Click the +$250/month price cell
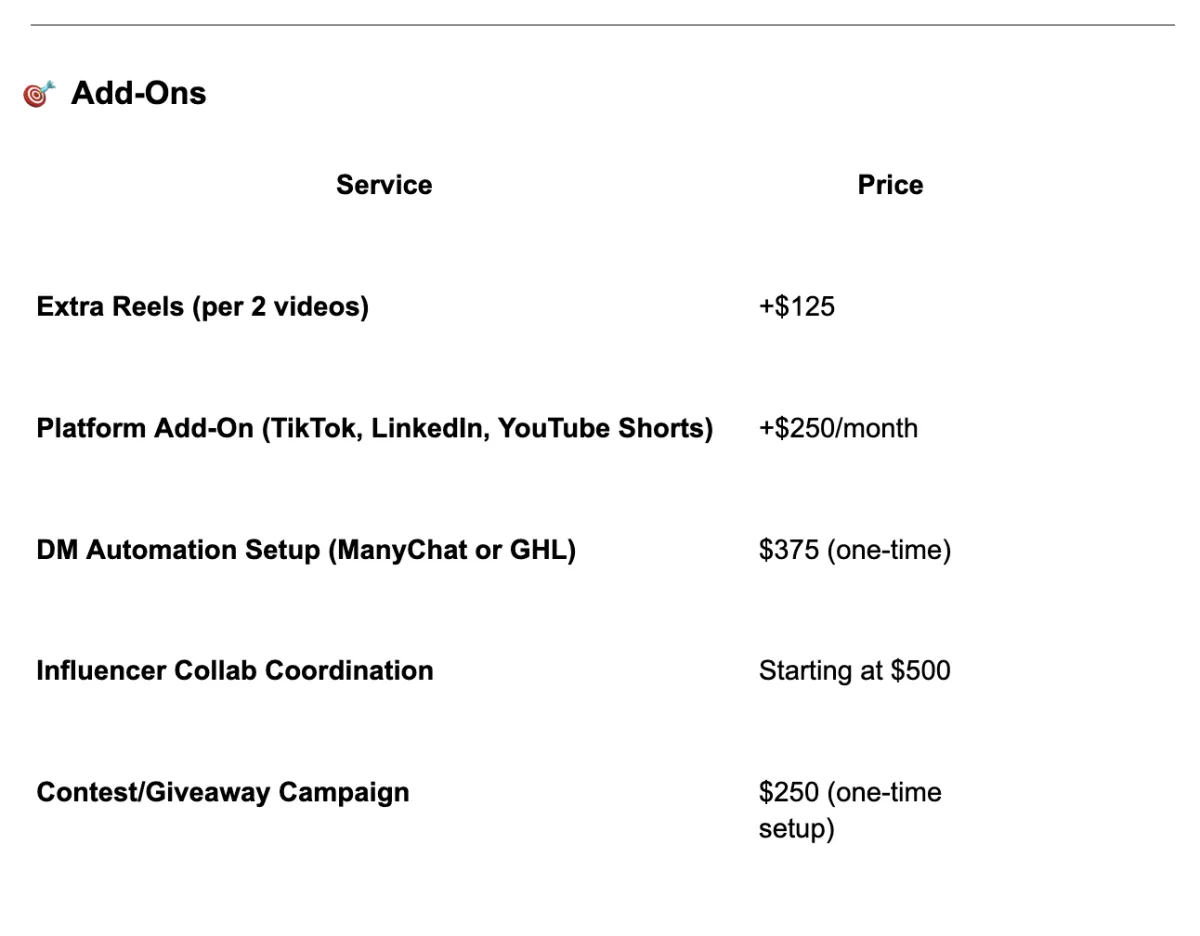This screenshot has height=936, width=1200. 838,429
